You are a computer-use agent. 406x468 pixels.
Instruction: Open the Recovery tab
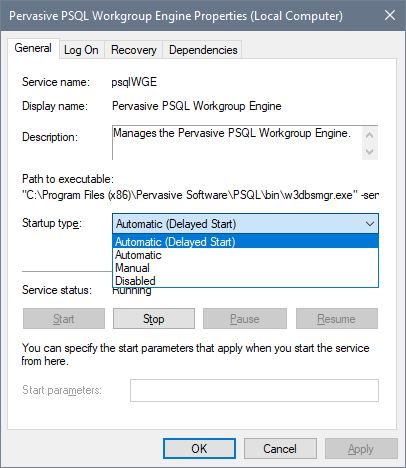pyautogui.click(x=134, y=50)
